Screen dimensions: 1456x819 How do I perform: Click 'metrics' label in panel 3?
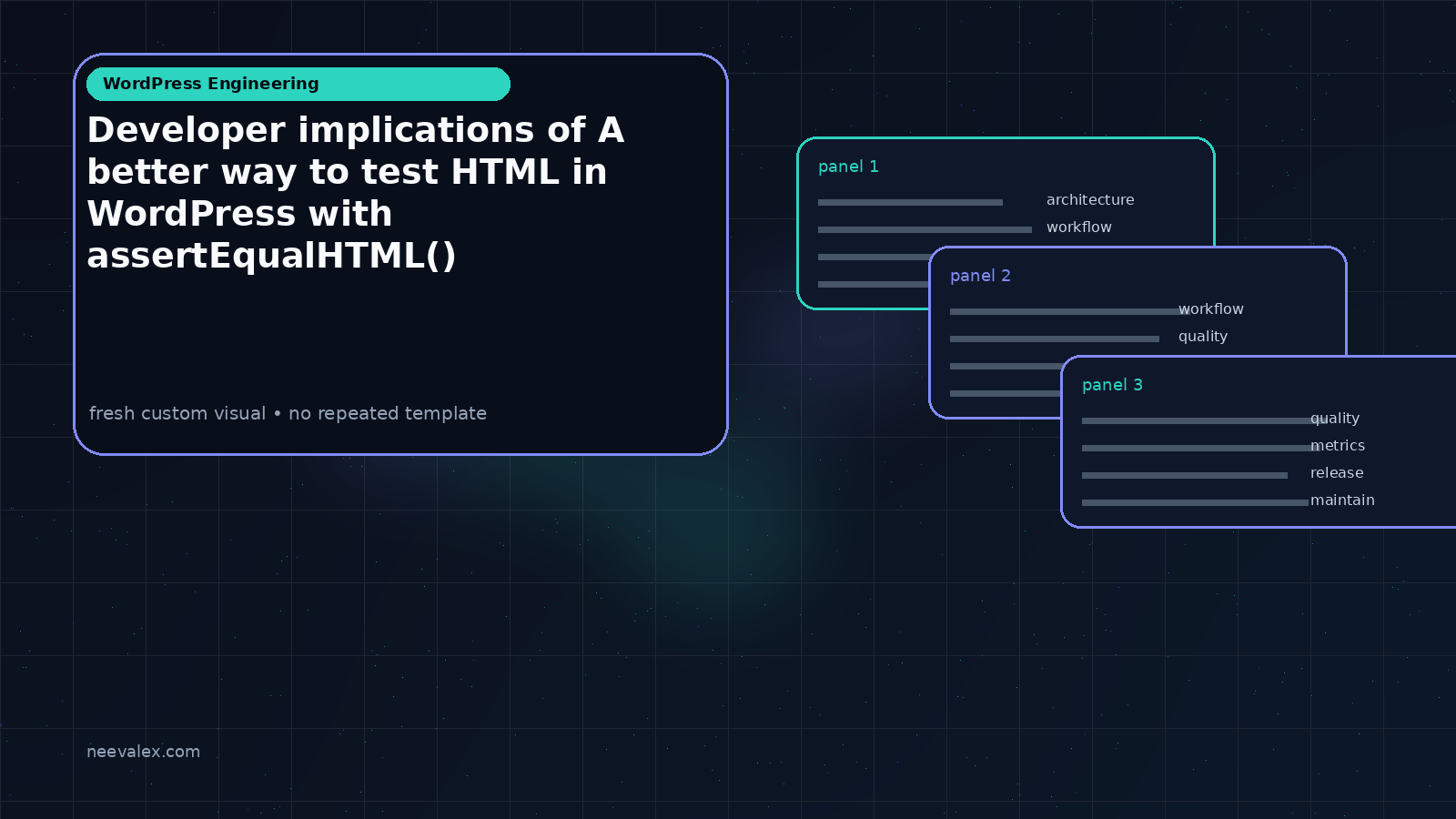[x=1338, y=445]
